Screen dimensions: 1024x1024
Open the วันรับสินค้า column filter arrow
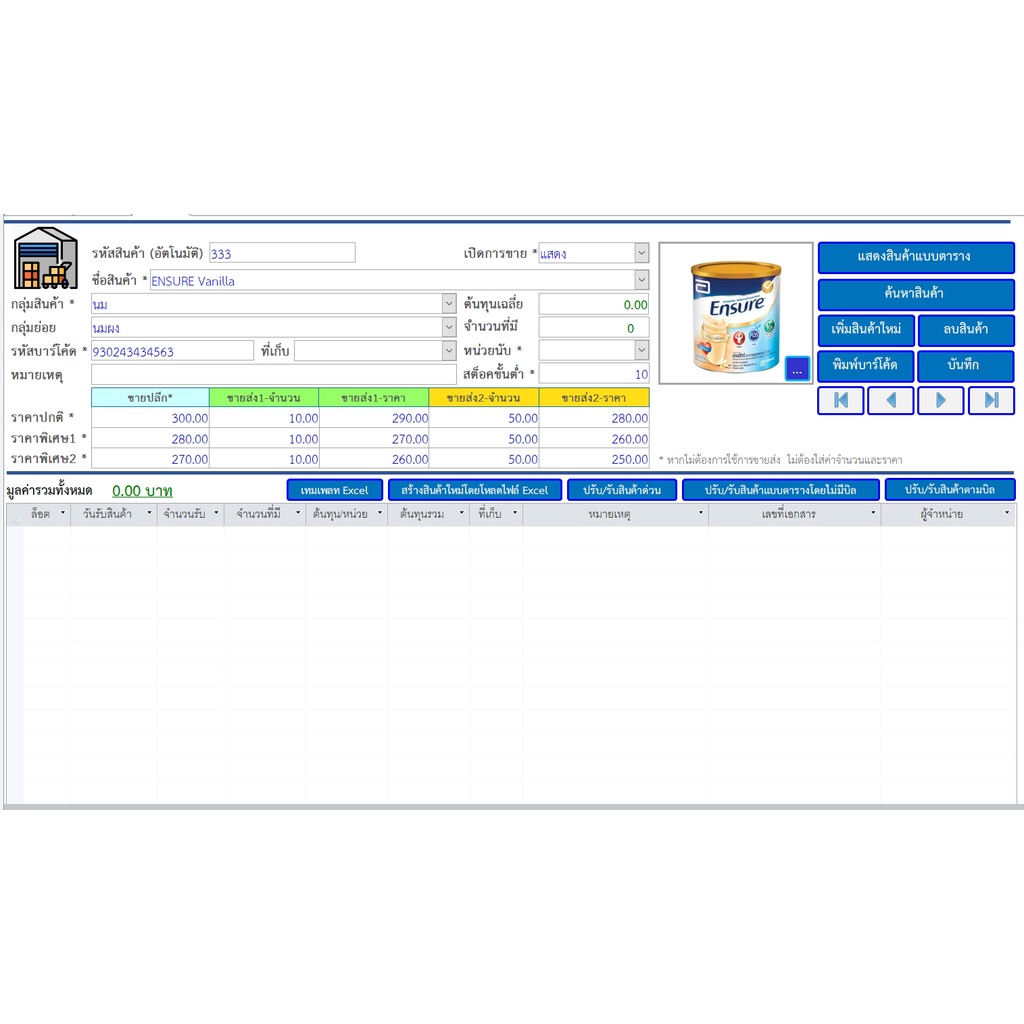pos(150,514)
